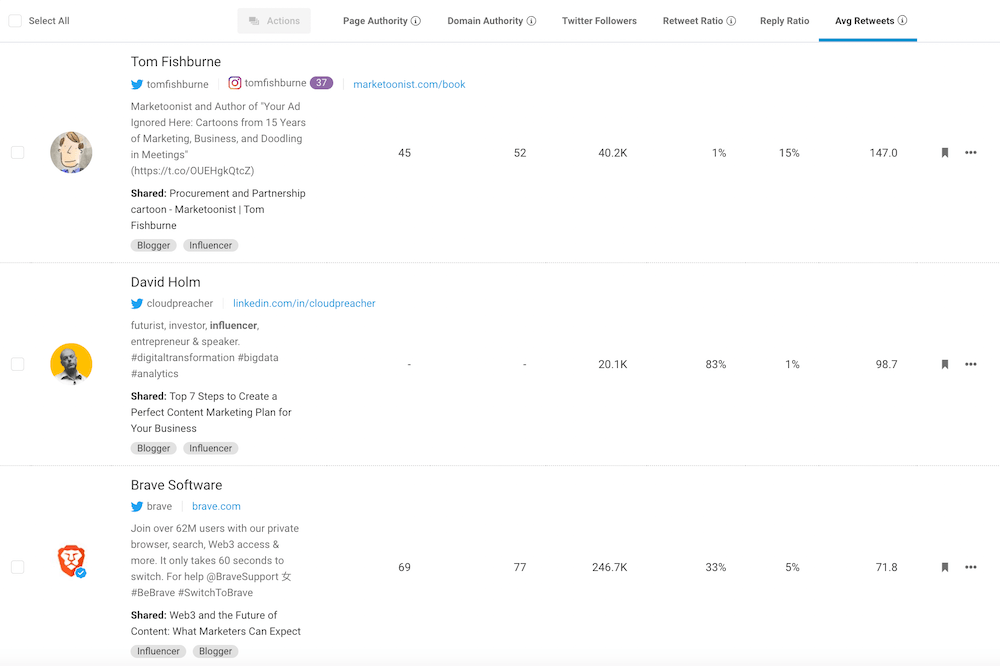Sort by the Domain Authority column
The width and height of the screenshot is (1000, 666).
(x=484, y=19)
